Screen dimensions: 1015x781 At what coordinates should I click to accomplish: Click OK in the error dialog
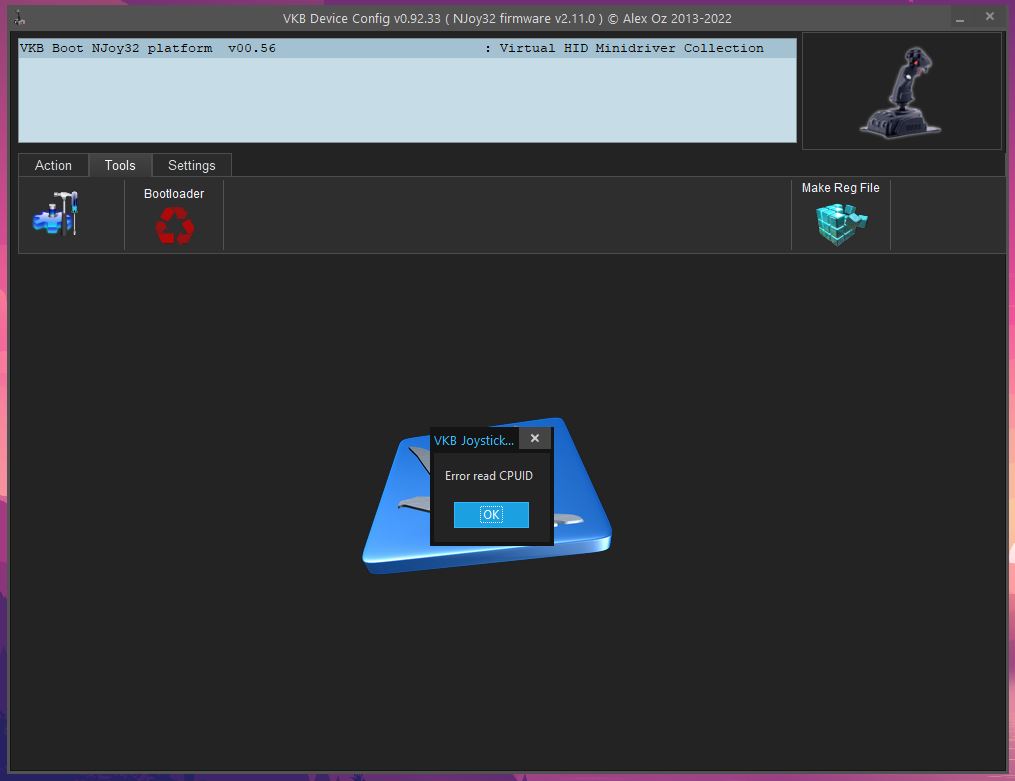pyautogui.click(x=491, y=515)
